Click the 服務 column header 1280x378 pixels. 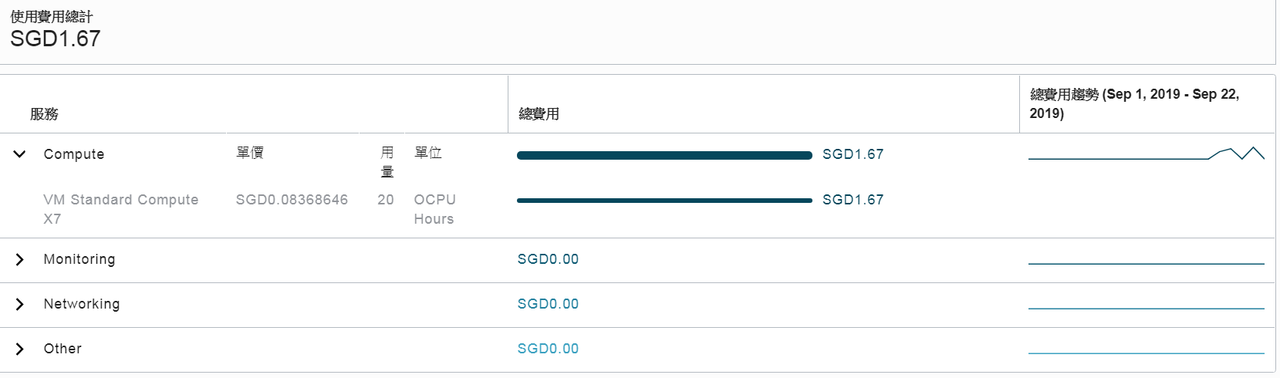point(44,115)
